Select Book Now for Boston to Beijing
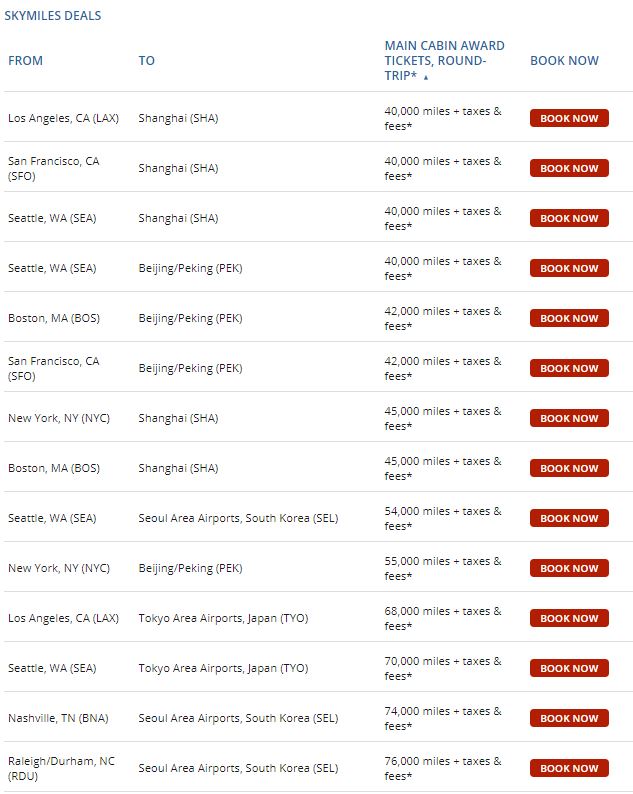Viewport: 633px width, 794px height. [569, 318]
